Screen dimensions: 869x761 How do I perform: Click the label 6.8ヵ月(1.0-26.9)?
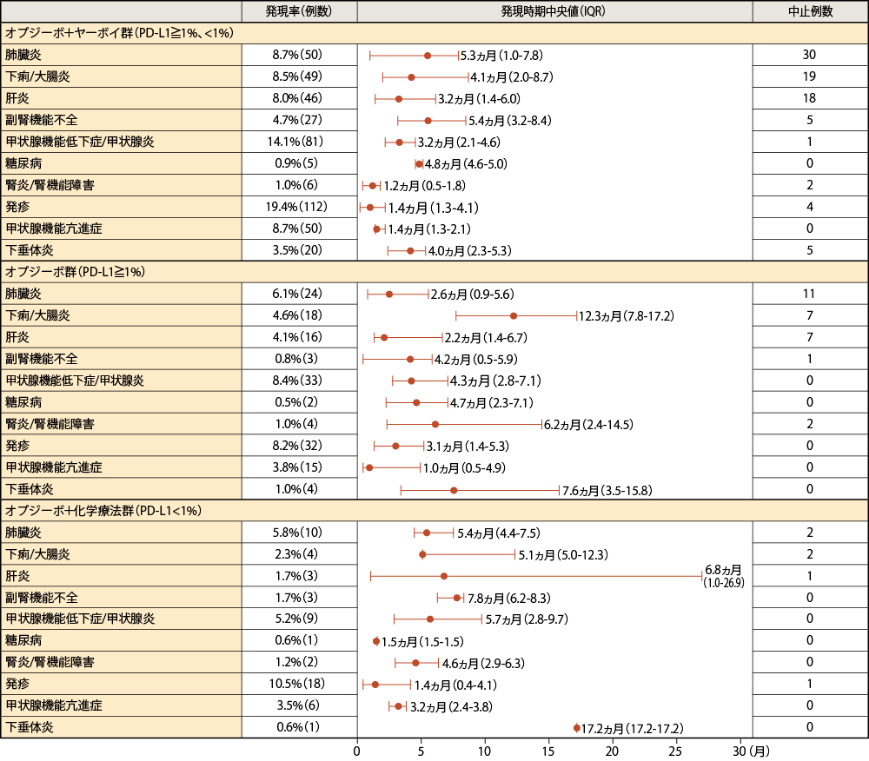pyautogui.click(x=724, y=576)
